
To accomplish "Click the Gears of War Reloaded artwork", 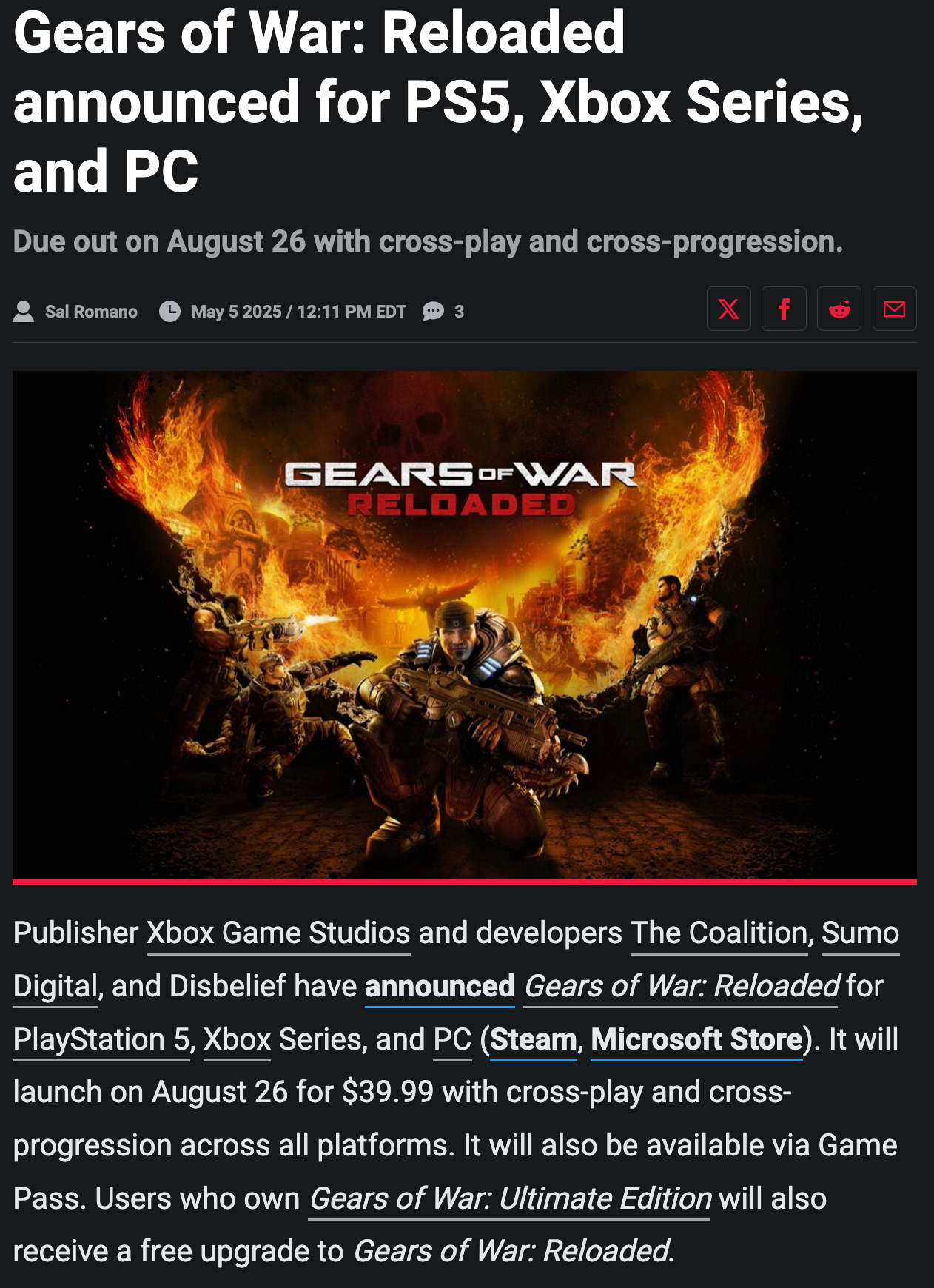I will coord(465,625).
